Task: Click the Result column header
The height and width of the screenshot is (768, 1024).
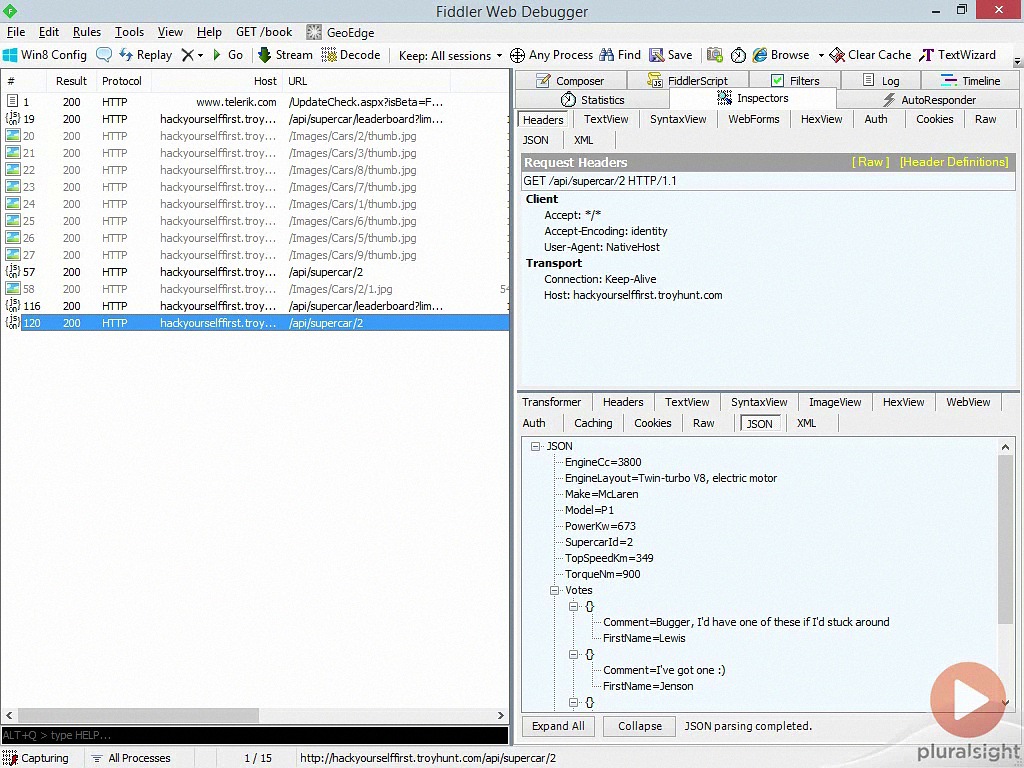Action: point(71,81)
